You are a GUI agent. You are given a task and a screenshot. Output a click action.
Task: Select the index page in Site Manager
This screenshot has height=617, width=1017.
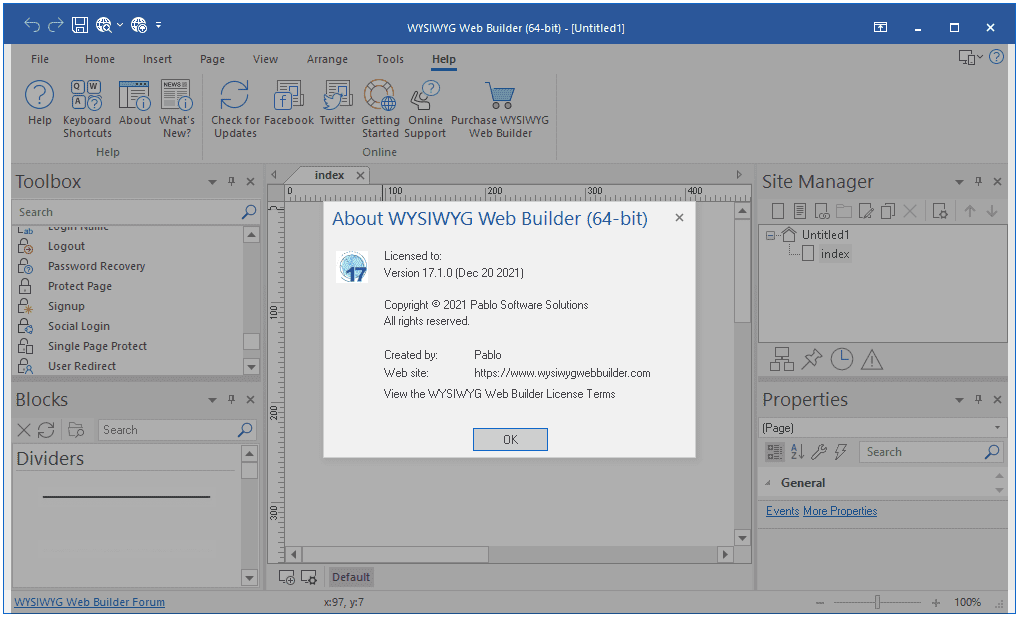click(835, 254)
